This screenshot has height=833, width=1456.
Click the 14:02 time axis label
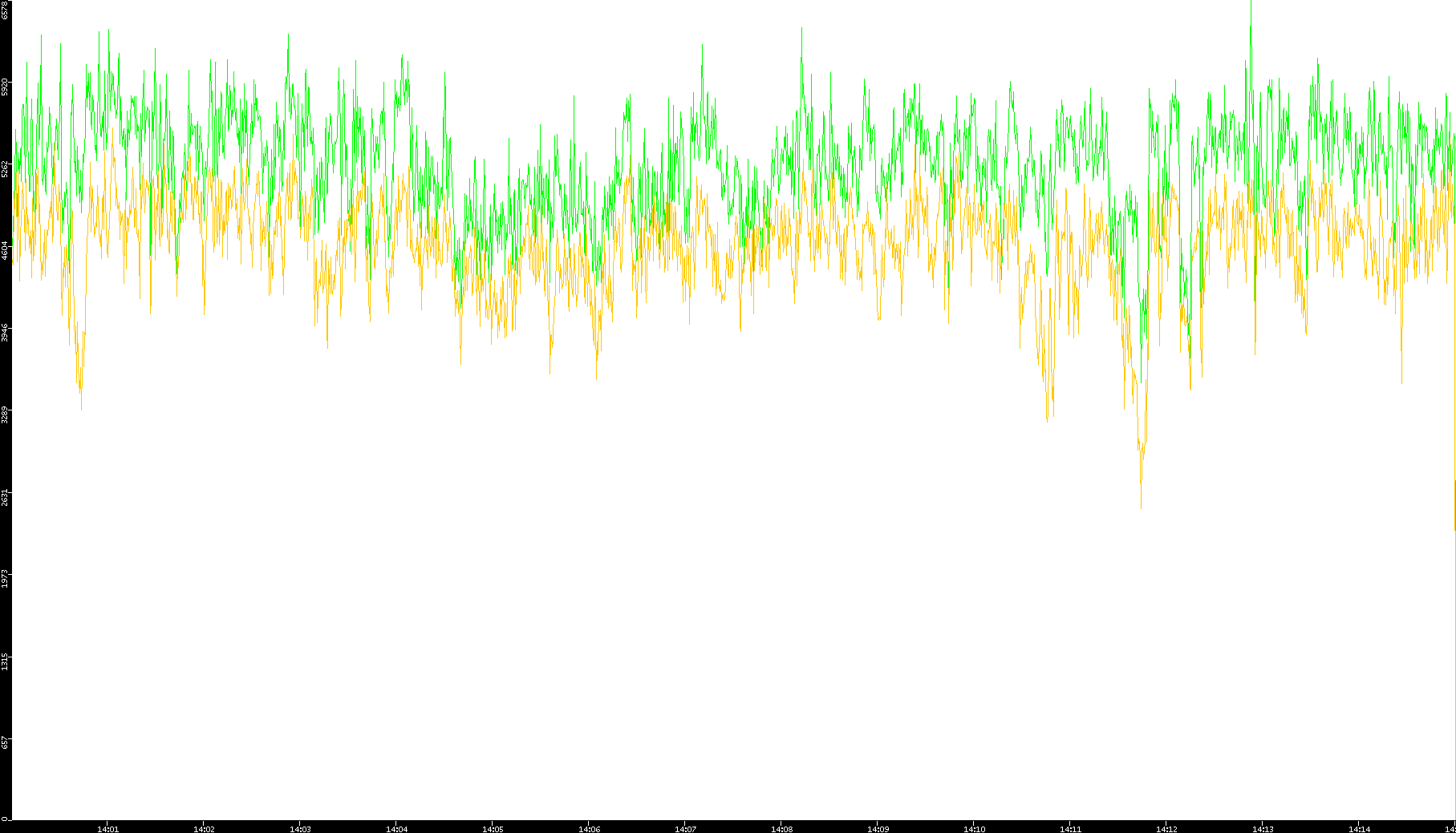click(204, 829)
